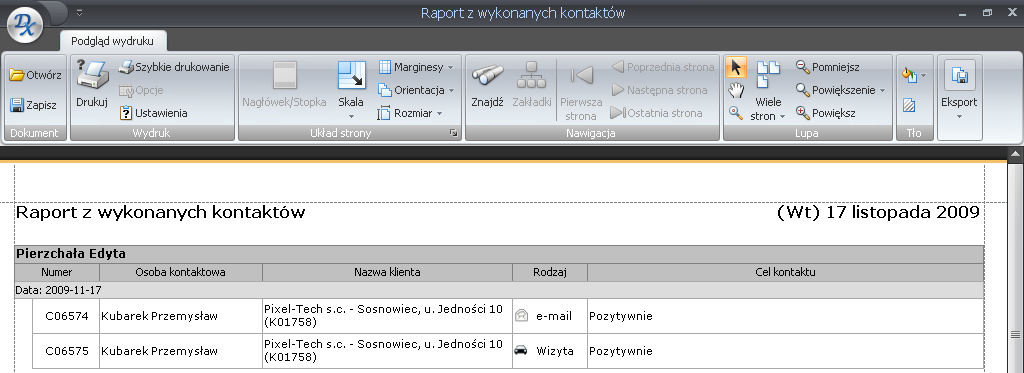The height and width of the screenshot is (373, 1024).
Task: Click the Cel kontaktu column header
Action: [785, 272]
